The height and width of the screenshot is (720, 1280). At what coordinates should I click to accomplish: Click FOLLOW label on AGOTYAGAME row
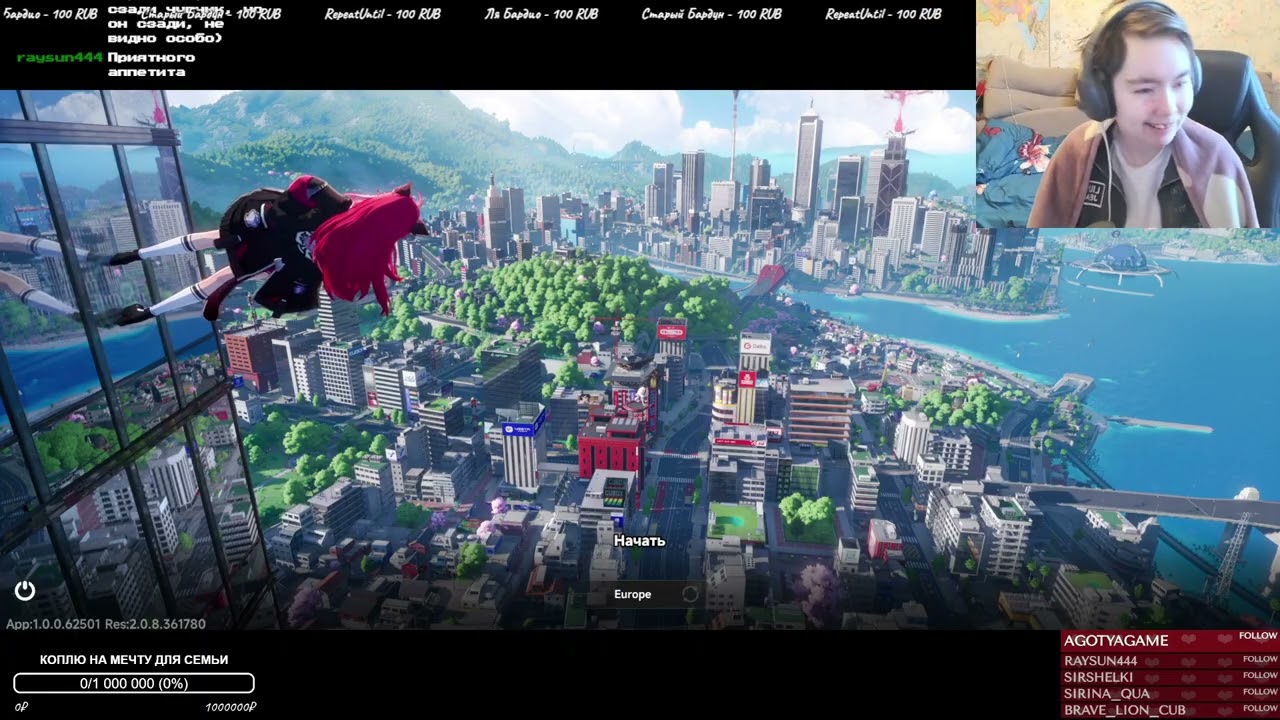click(x=1258, y=636)
